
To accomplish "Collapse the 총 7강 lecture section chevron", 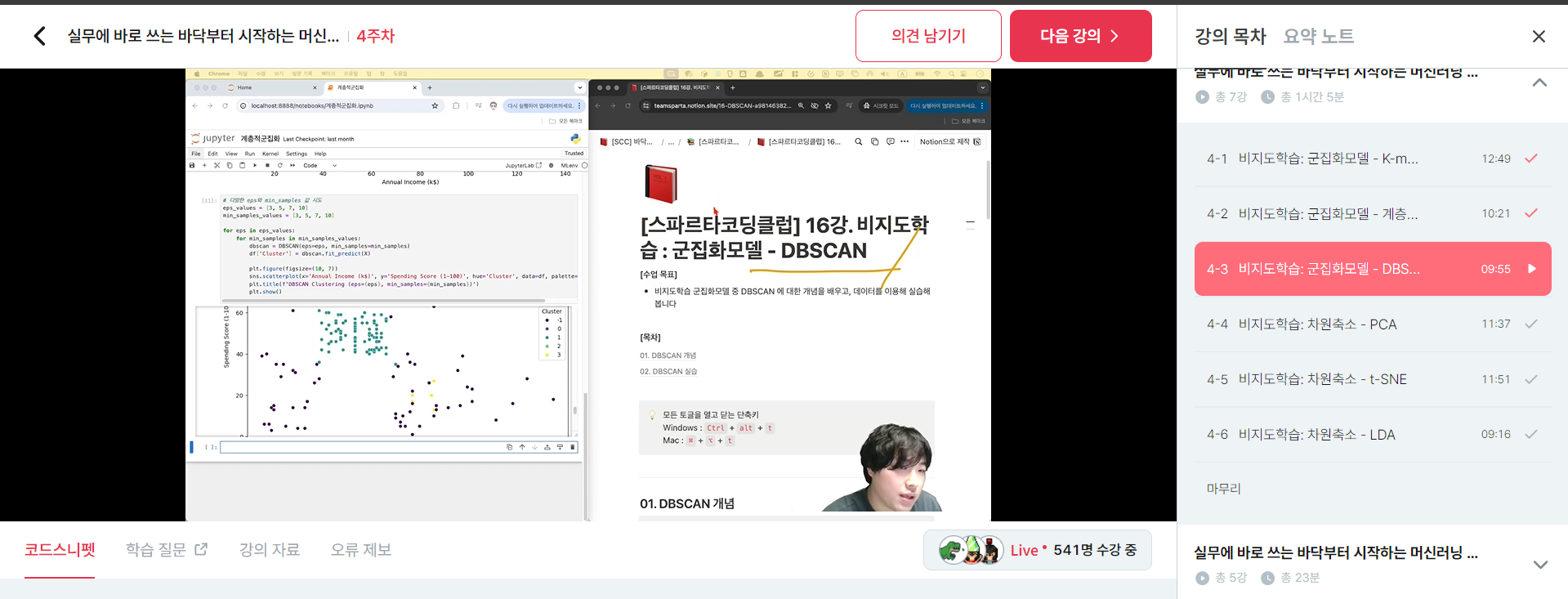I will point(1539,83).
